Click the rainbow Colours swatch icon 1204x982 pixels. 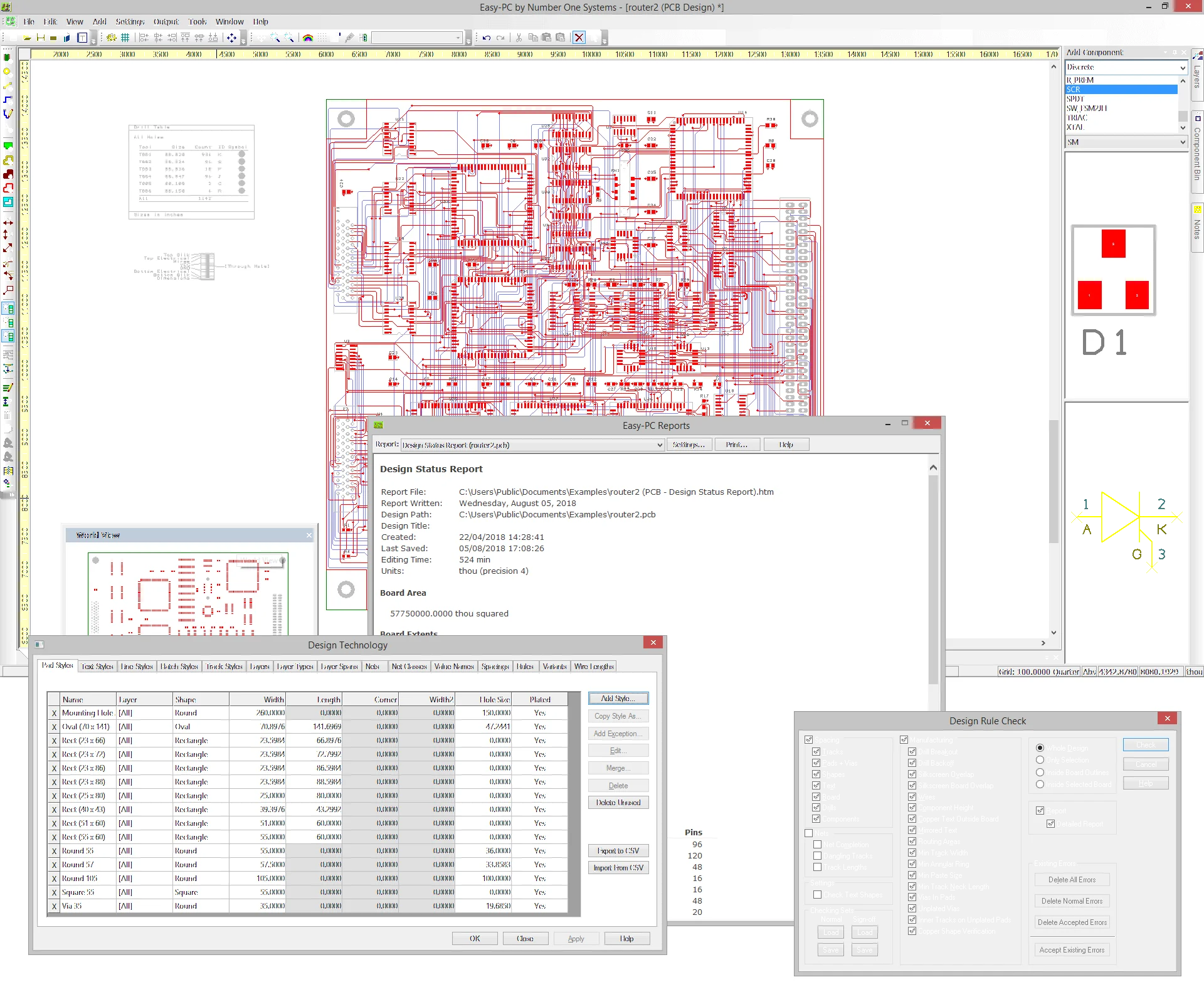click(308, 38)
